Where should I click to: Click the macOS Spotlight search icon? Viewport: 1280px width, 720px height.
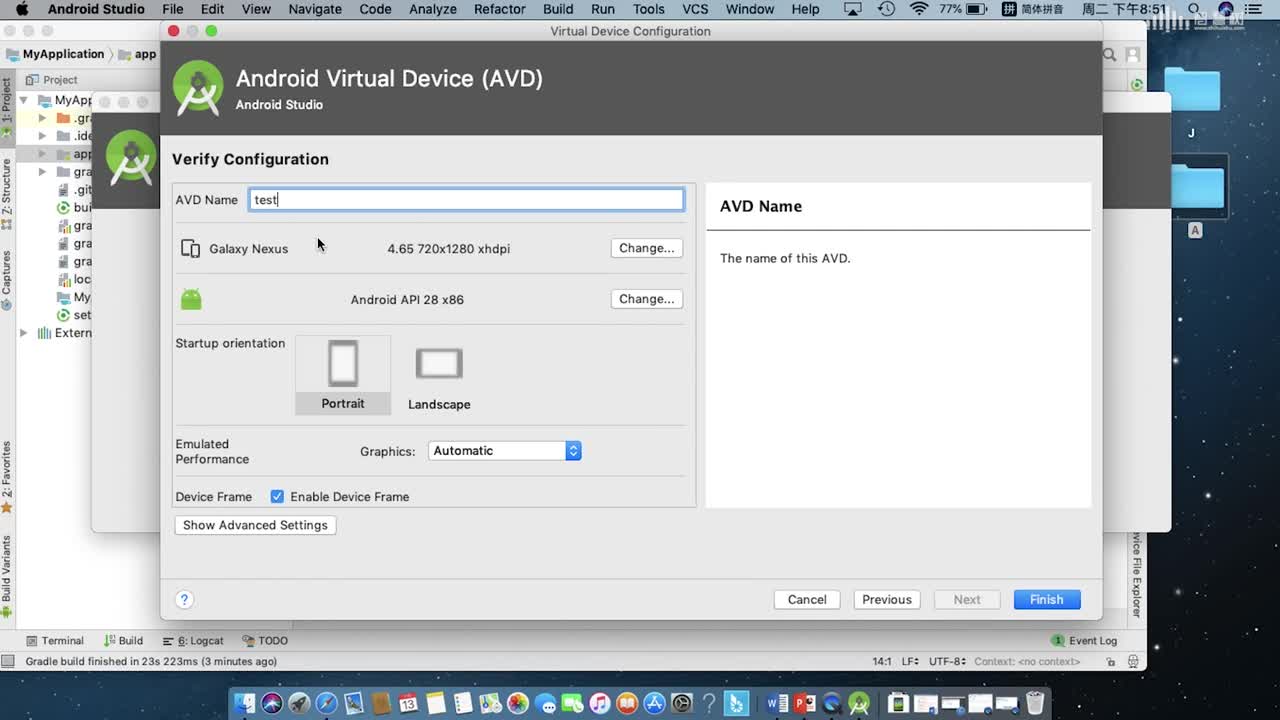1193,9
